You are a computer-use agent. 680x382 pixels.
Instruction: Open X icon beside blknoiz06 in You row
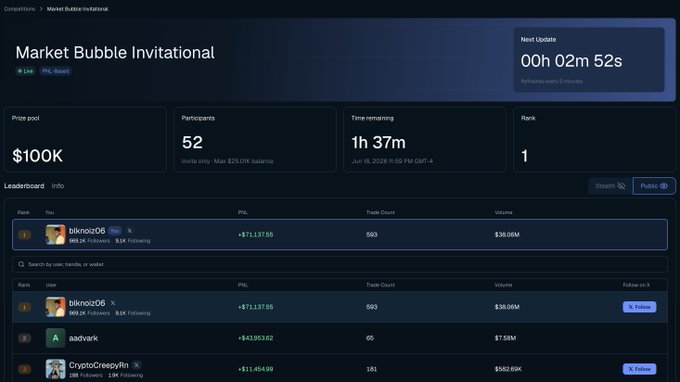[x=129, y=231]
